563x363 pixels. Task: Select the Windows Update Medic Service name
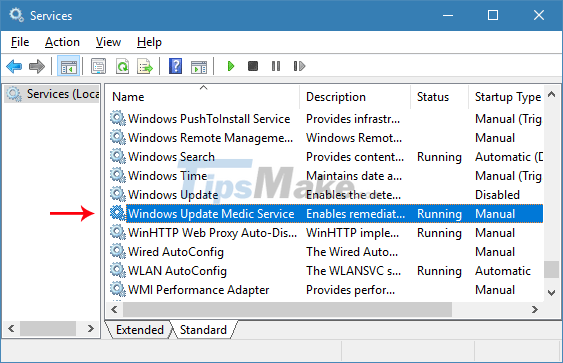point(211,214)
